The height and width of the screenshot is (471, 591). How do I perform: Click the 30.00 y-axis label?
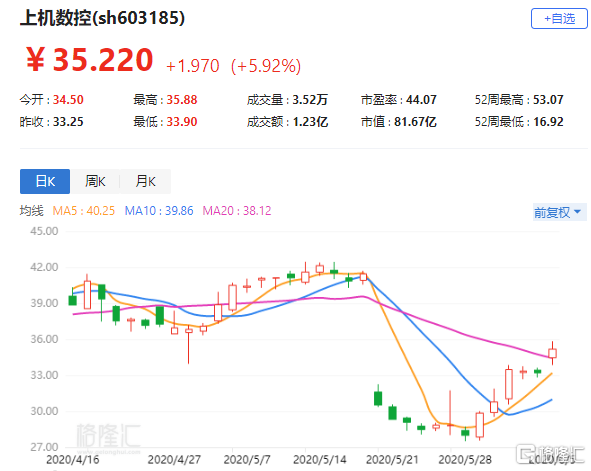click(44, 411)
